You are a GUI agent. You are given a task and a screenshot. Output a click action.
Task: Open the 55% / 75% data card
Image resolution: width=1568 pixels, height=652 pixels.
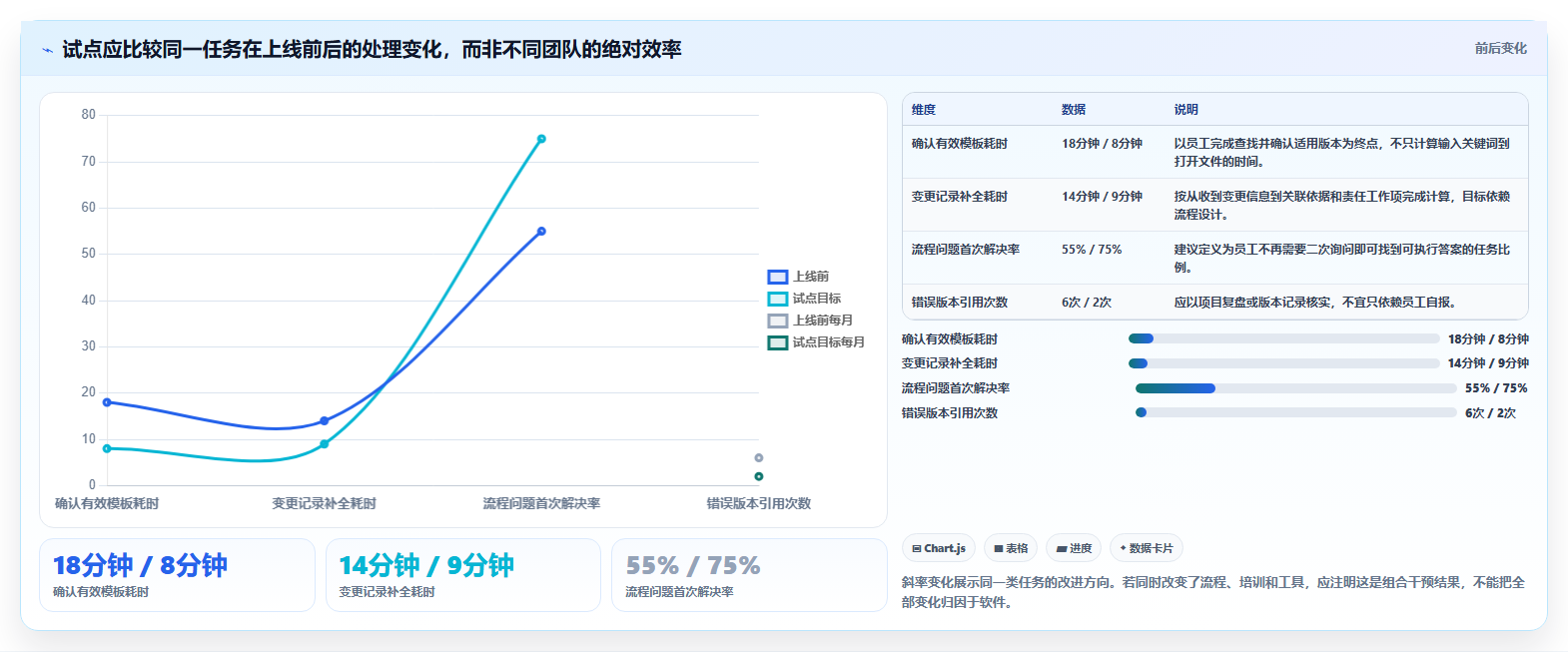pyautogui.click(x=749, y=575)
